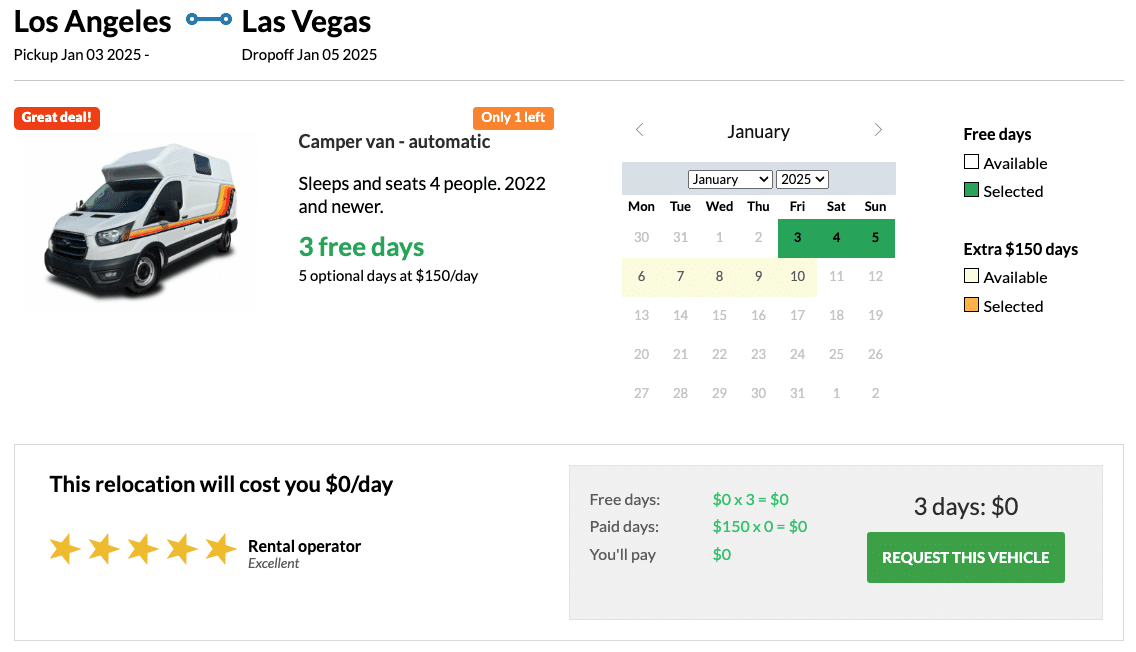Click selected date January 3
Image resolution: width=1136 pixels, height=652 pixels.
[x=797, y=238]
